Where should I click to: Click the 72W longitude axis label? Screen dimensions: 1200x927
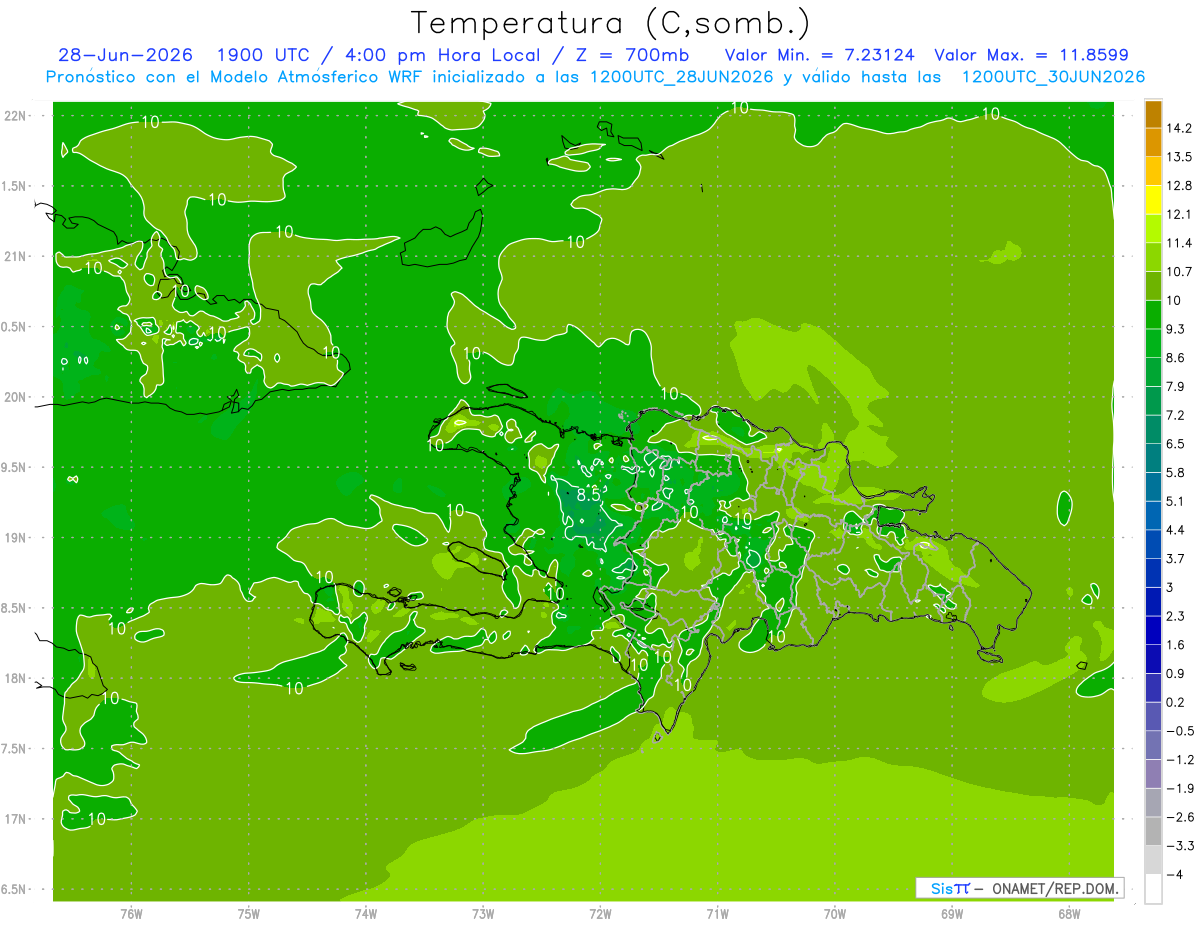pyautogui.click(x=600, y=913)
